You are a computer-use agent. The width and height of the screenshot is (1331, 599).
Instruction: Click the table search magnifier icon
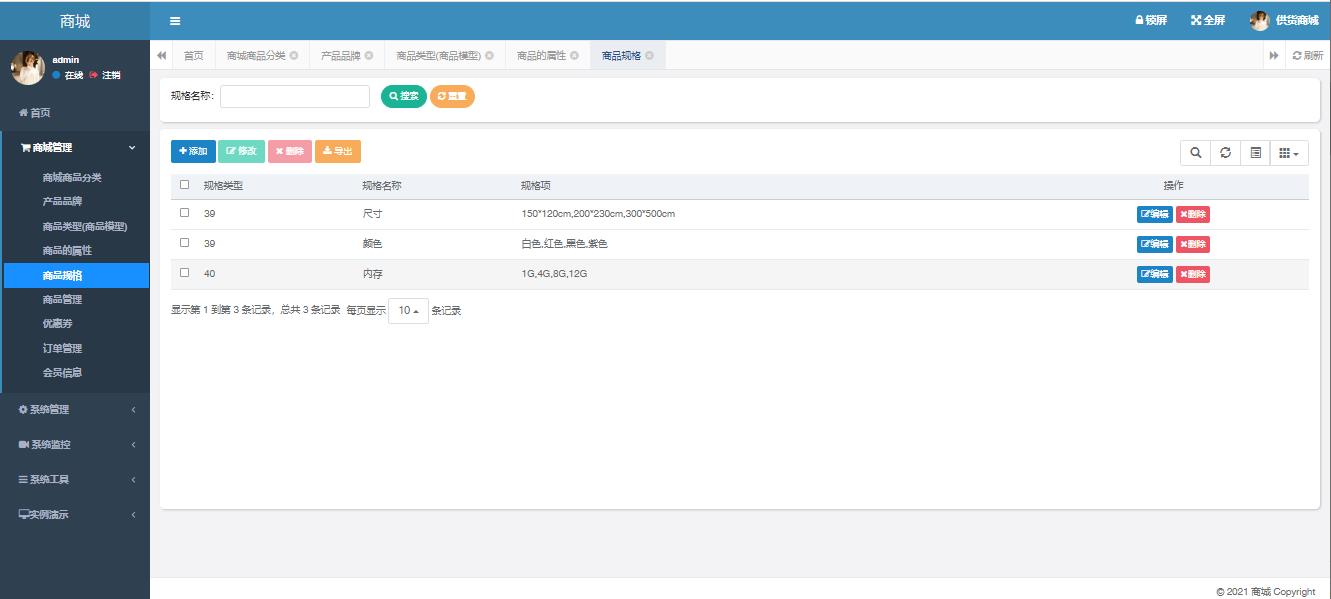pos(1195,153)
